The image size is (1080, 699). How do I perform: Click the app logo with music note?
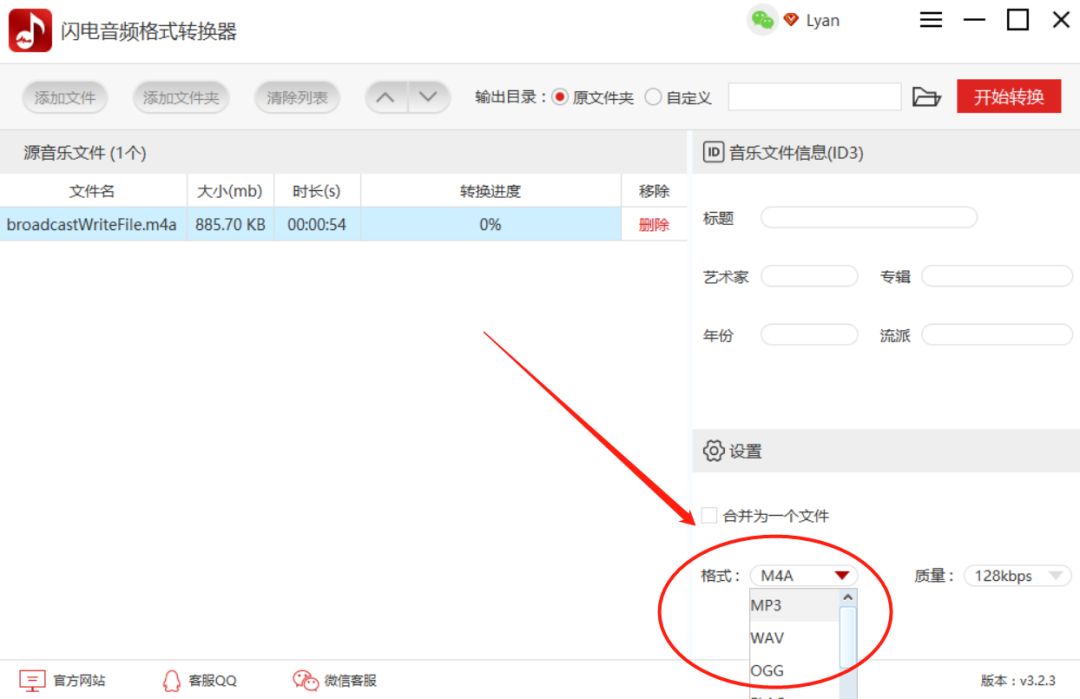[30, 30]
